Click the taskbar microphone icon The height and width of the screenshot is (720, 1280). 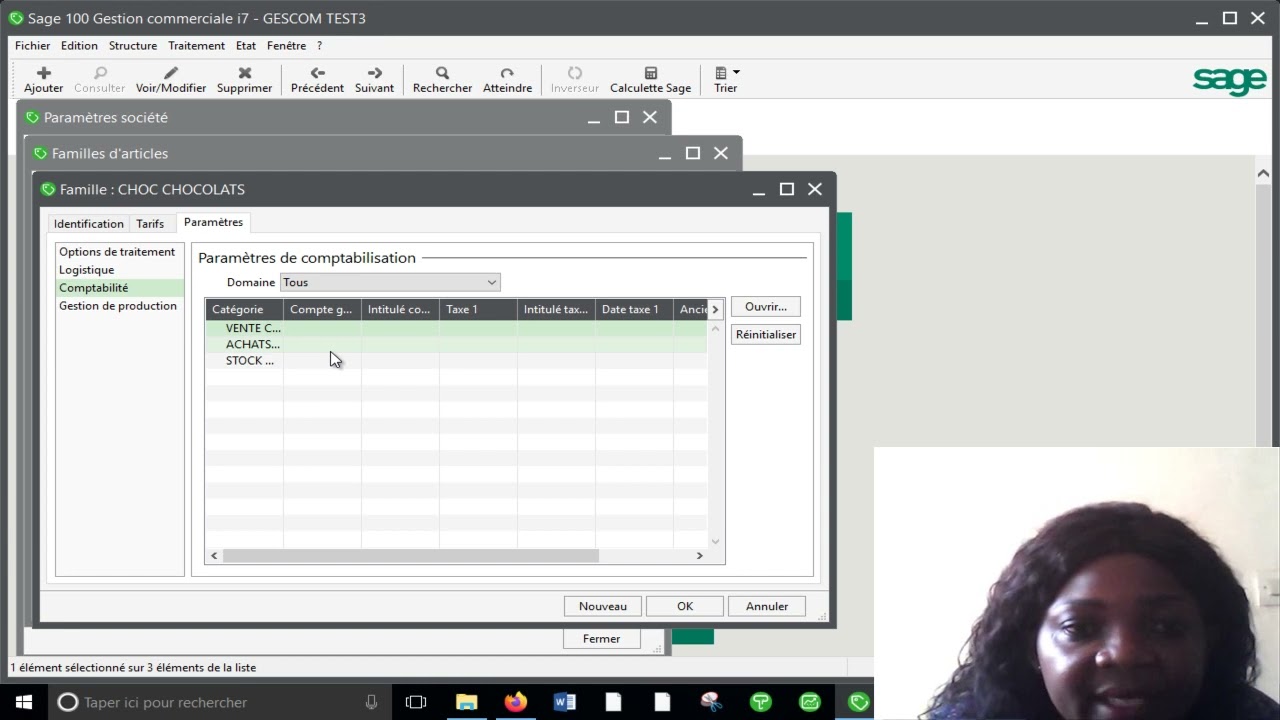tap(371, 702)
